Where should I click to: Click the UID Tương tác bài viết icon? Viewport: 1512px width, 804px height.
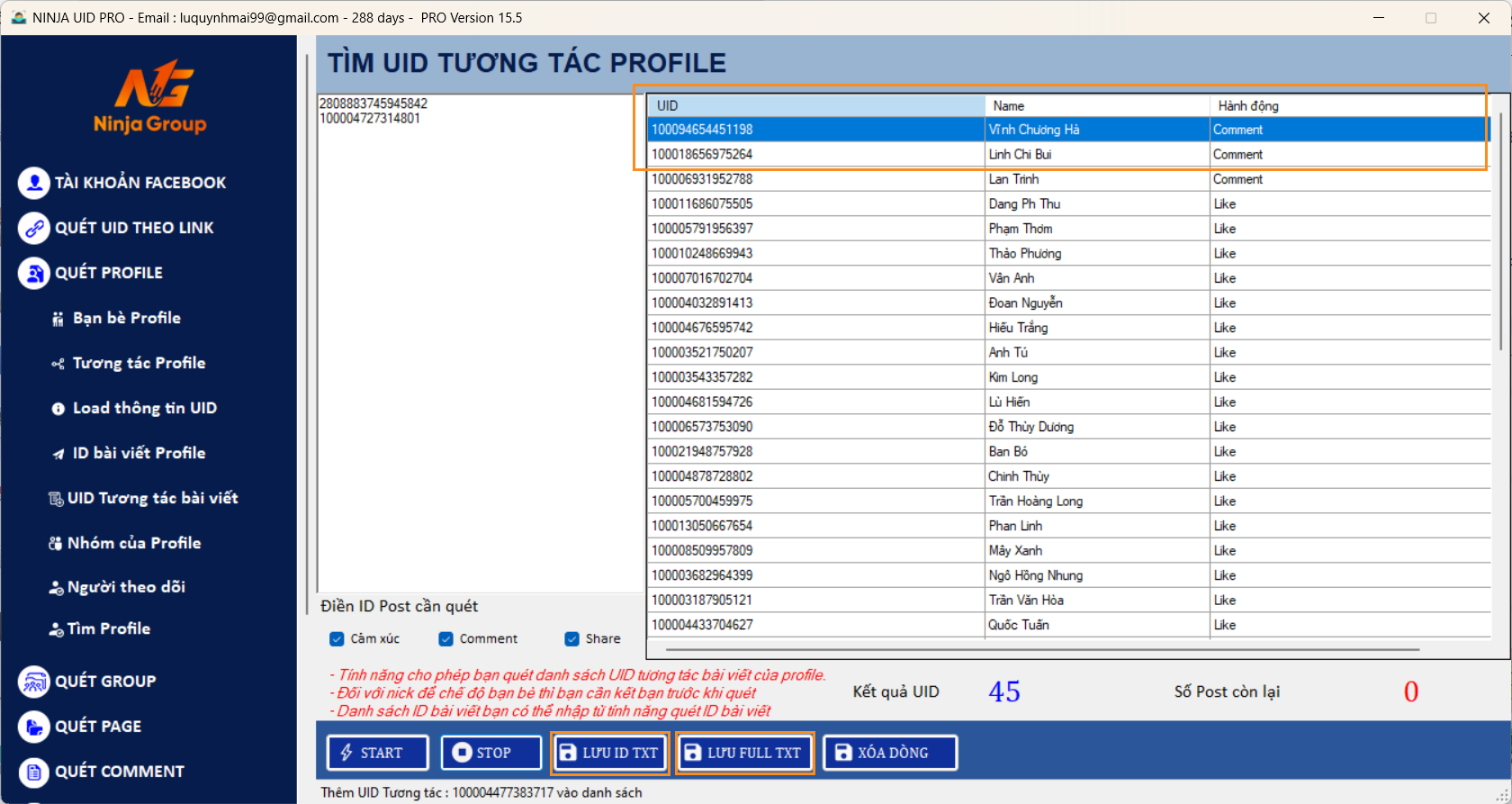coord(56,499)
